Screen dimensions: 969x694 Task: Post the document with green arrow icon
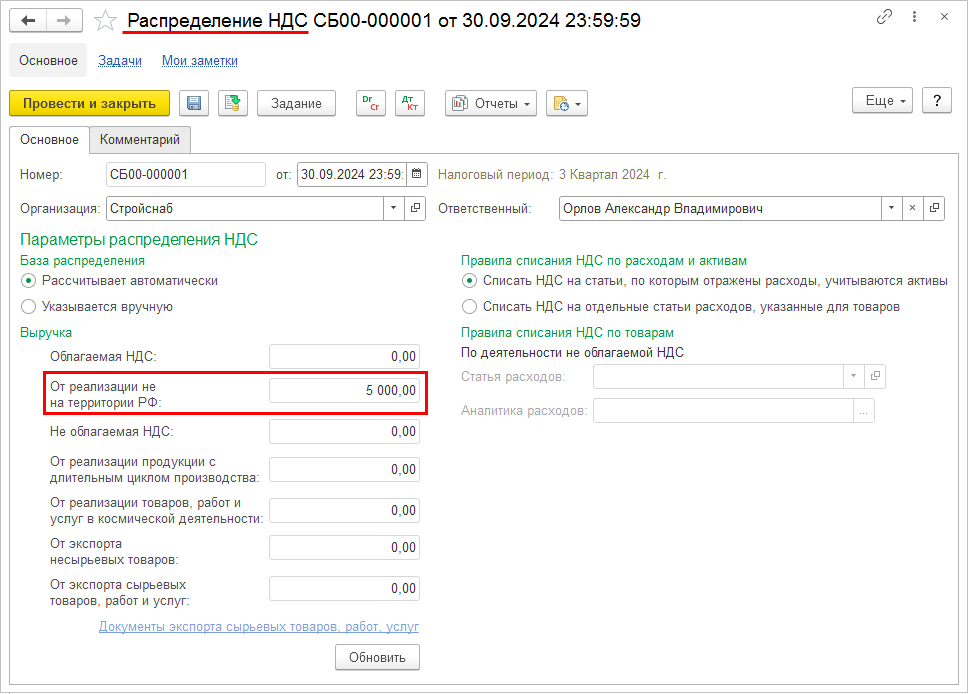[x=232, y=103]
